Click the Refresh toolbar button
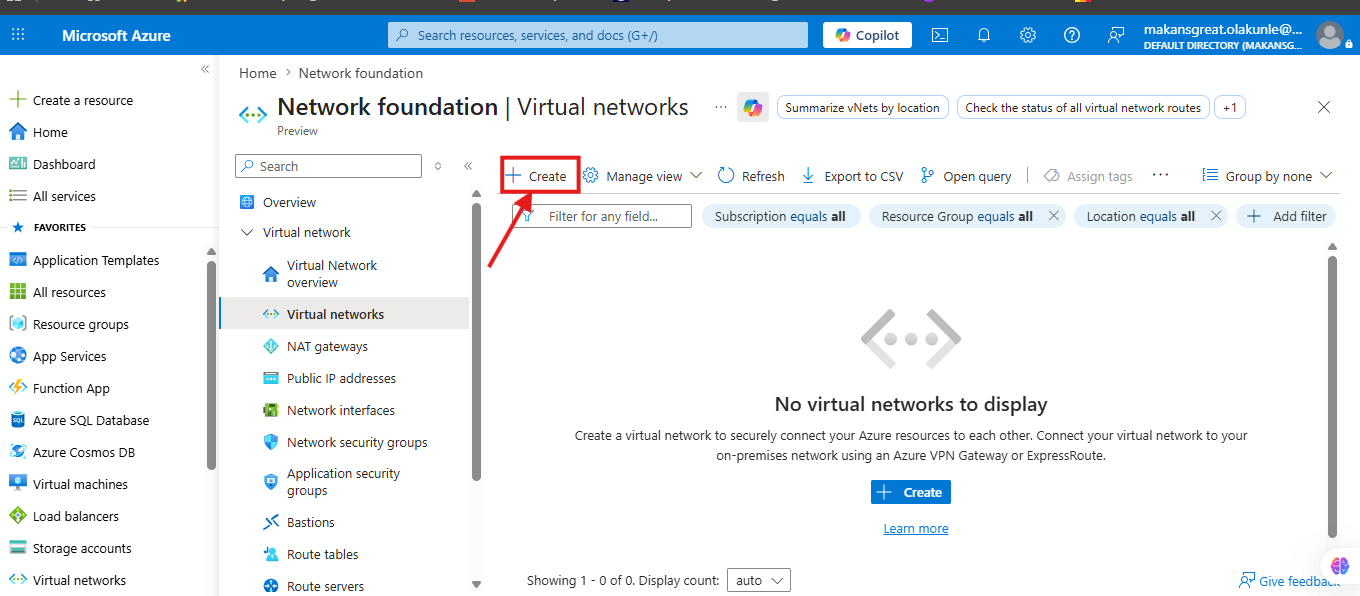This screenshot has width=1360, height=596. point(751,176)
